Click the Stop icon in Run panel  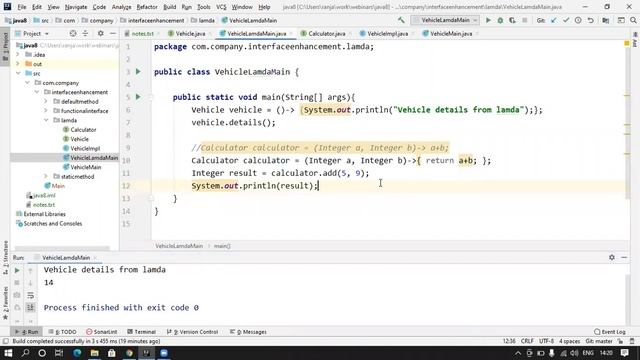[17, 282]
